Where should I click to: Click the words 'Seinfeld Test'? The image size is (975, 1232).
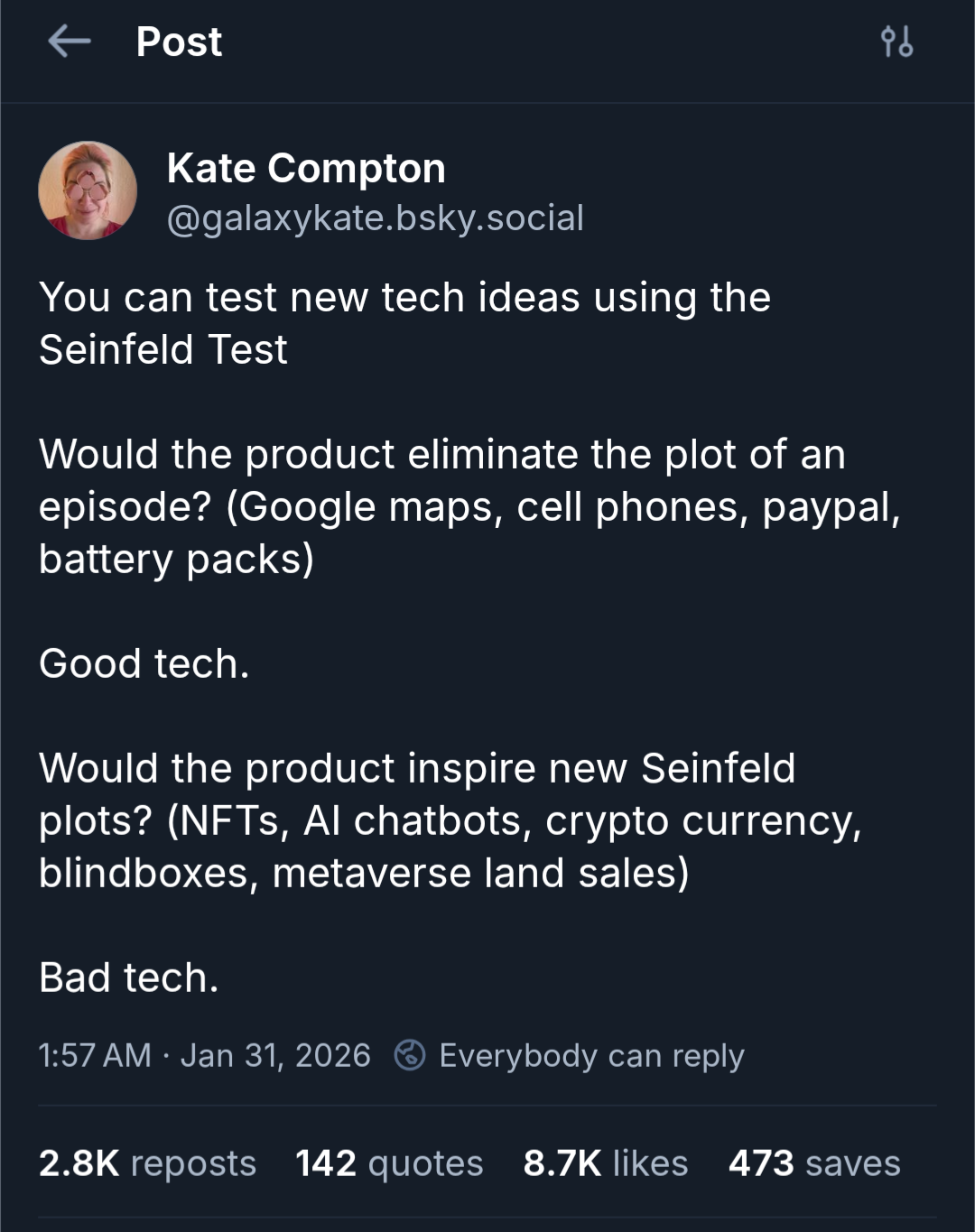coord(163,350)
